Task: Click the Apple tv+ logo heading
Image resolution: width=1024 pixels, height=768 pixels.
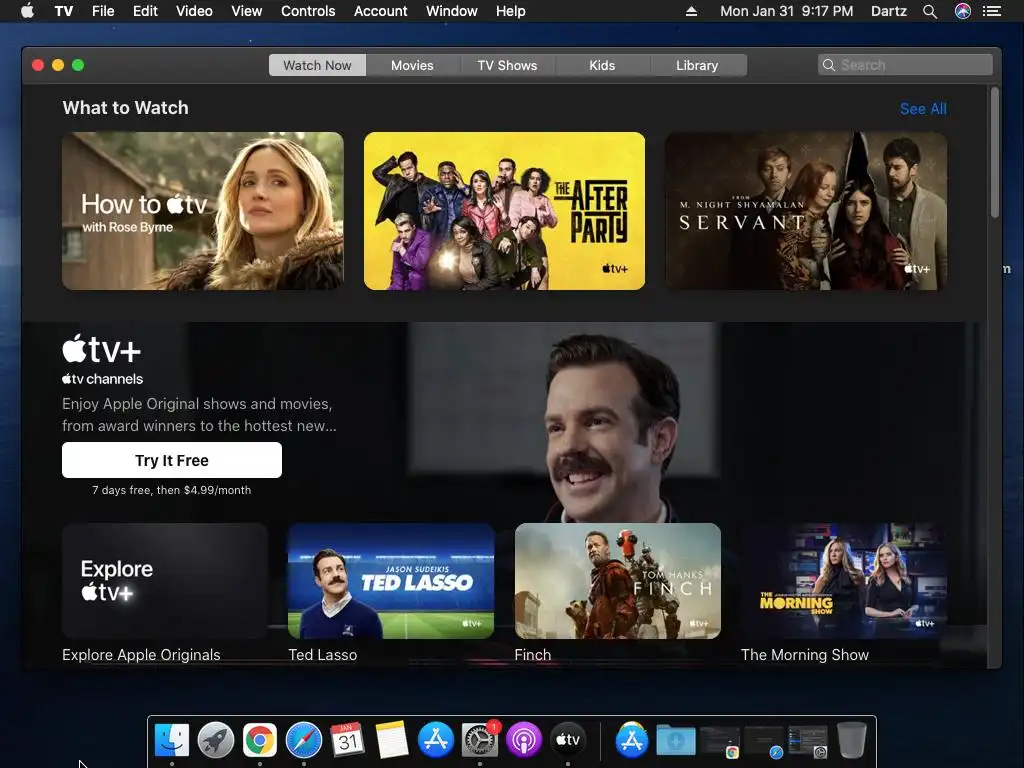Action: coord(102,349)
